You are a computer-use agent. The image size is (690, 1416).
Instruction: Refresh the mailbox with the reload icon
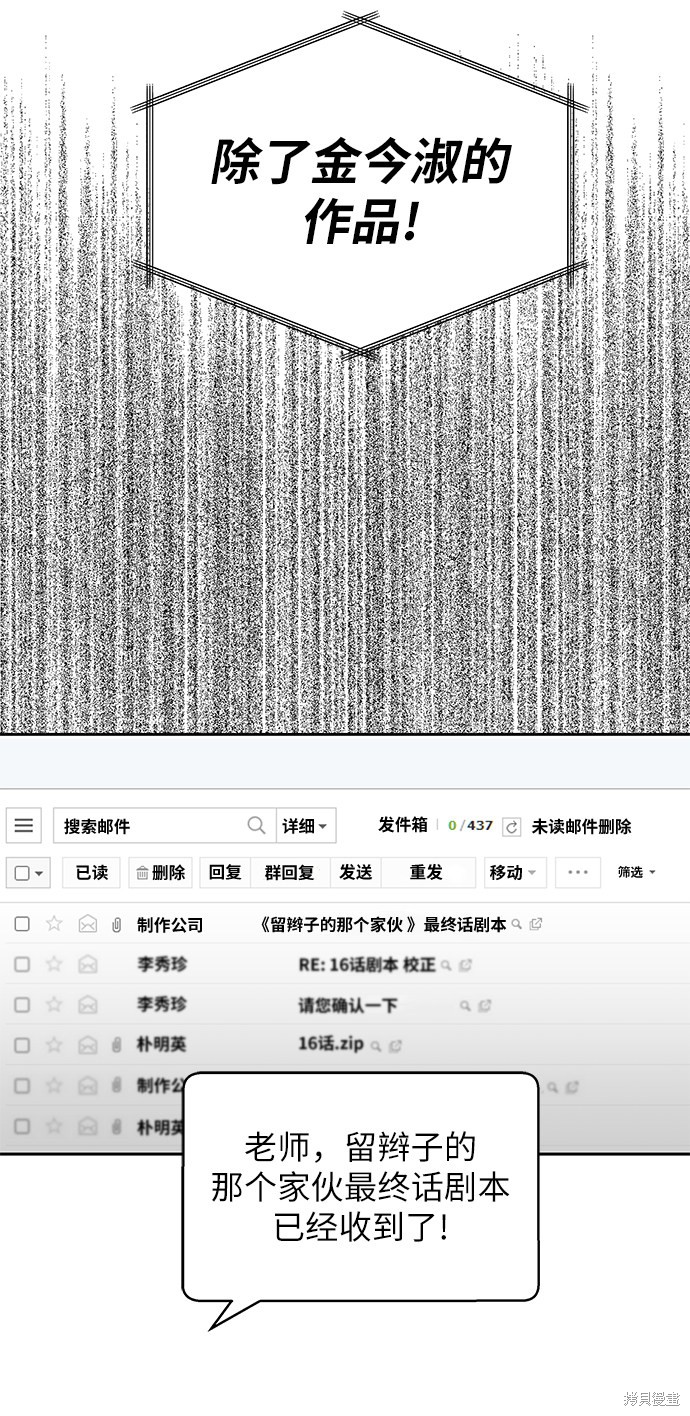coord(511,826)
